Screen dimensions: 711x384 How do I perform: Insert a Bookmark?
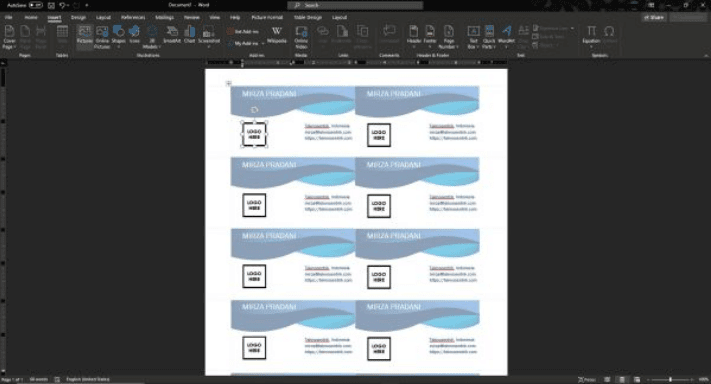[x=341, y=34]
